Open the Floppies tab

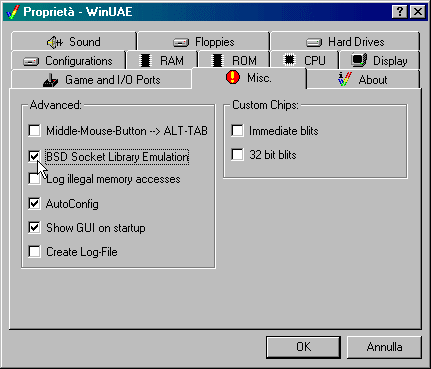[x=203, y=42]
